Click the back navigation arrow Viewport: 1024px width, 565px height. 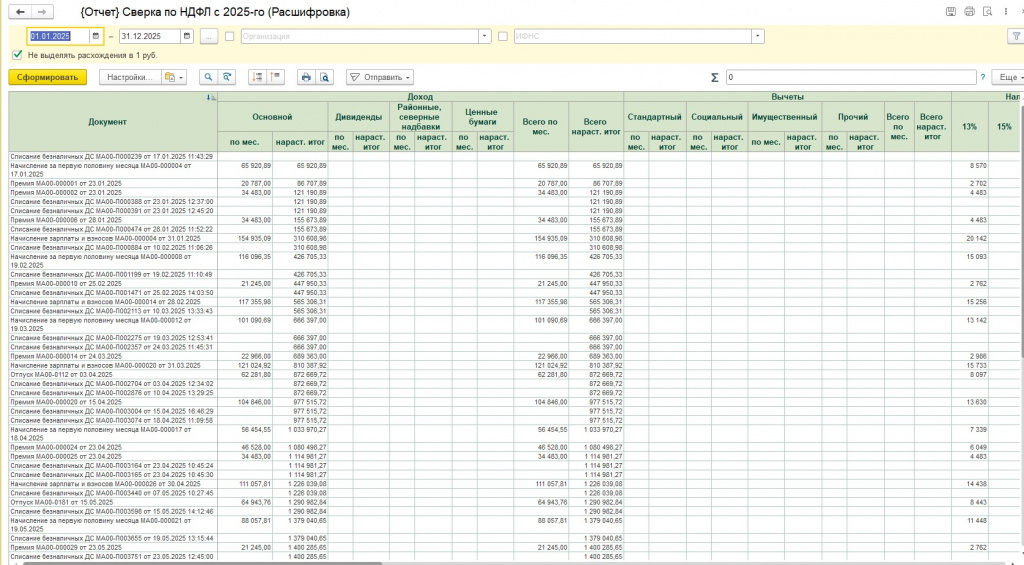point(18,11)
